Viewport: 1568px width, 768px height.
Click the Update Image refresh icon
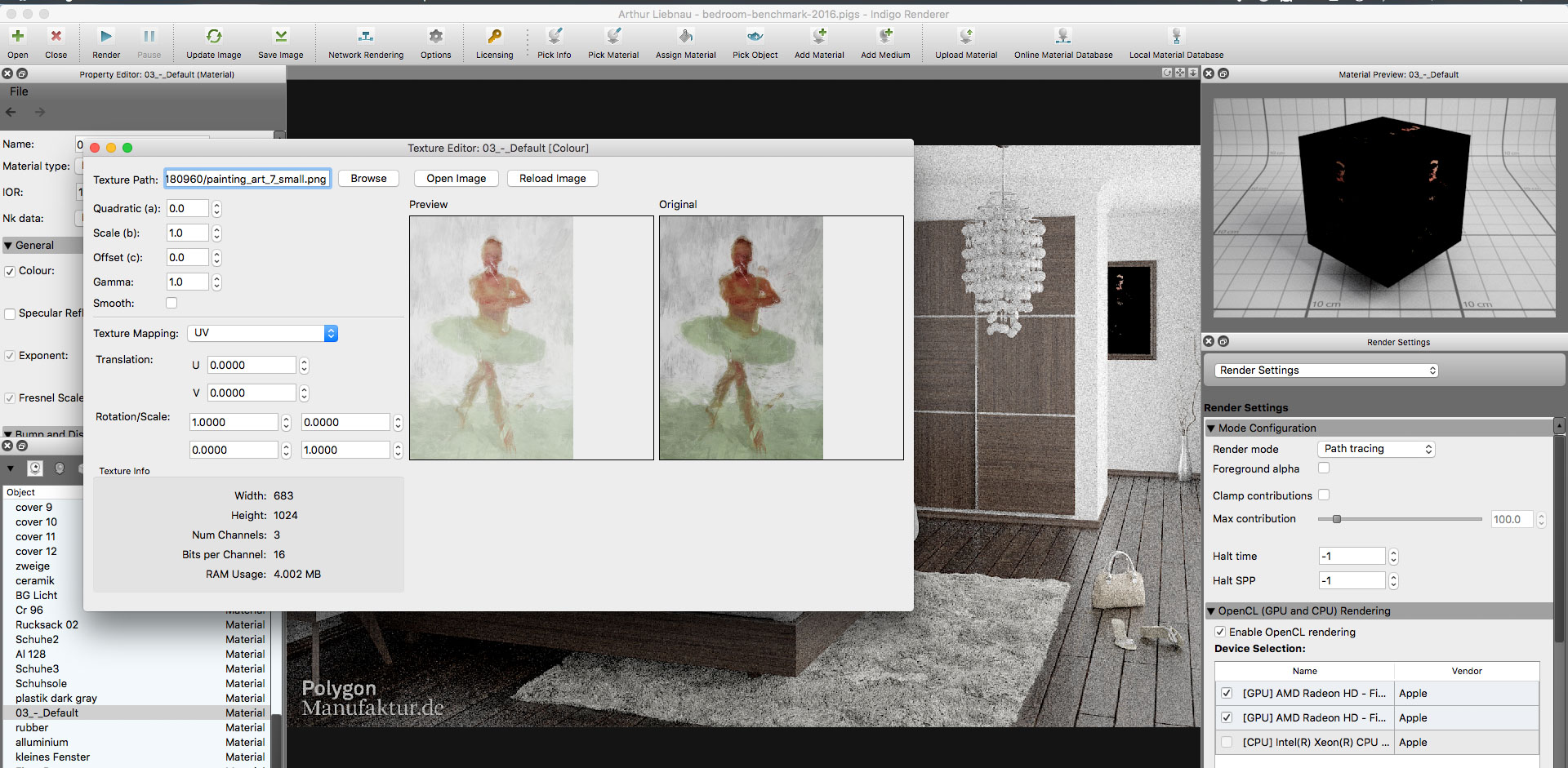(214, 37)
